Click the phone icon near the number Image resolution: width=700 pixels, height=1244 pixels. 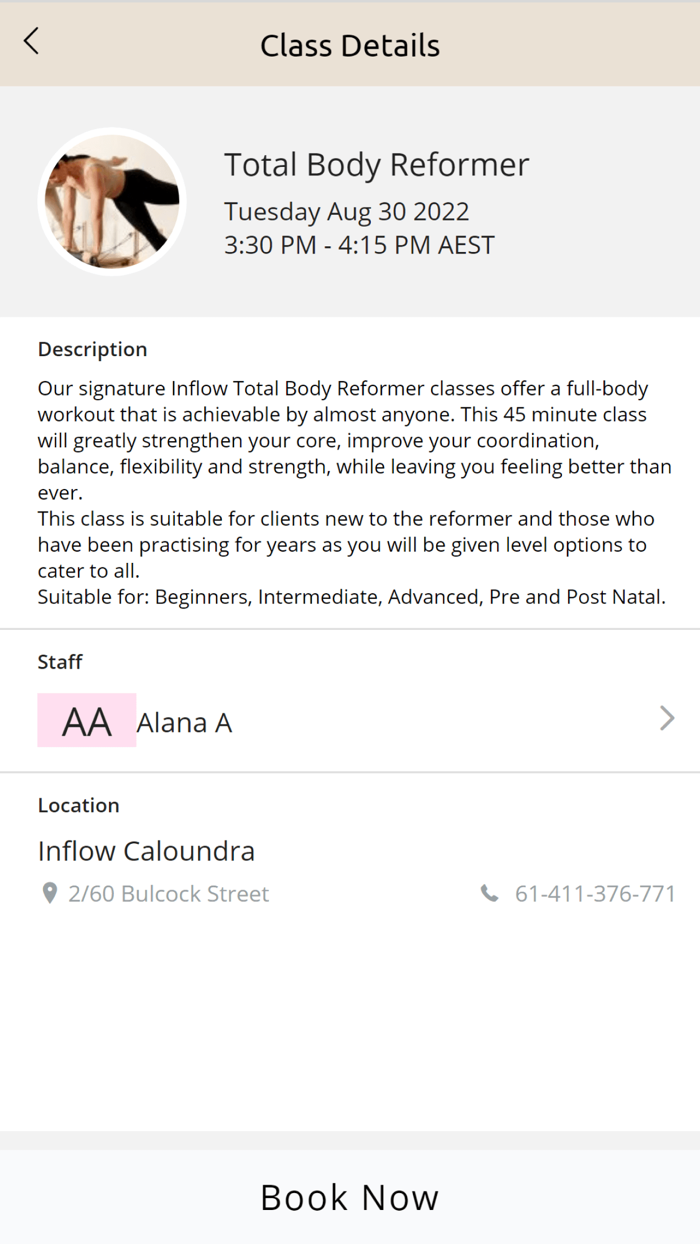click(x=489, y=893)
